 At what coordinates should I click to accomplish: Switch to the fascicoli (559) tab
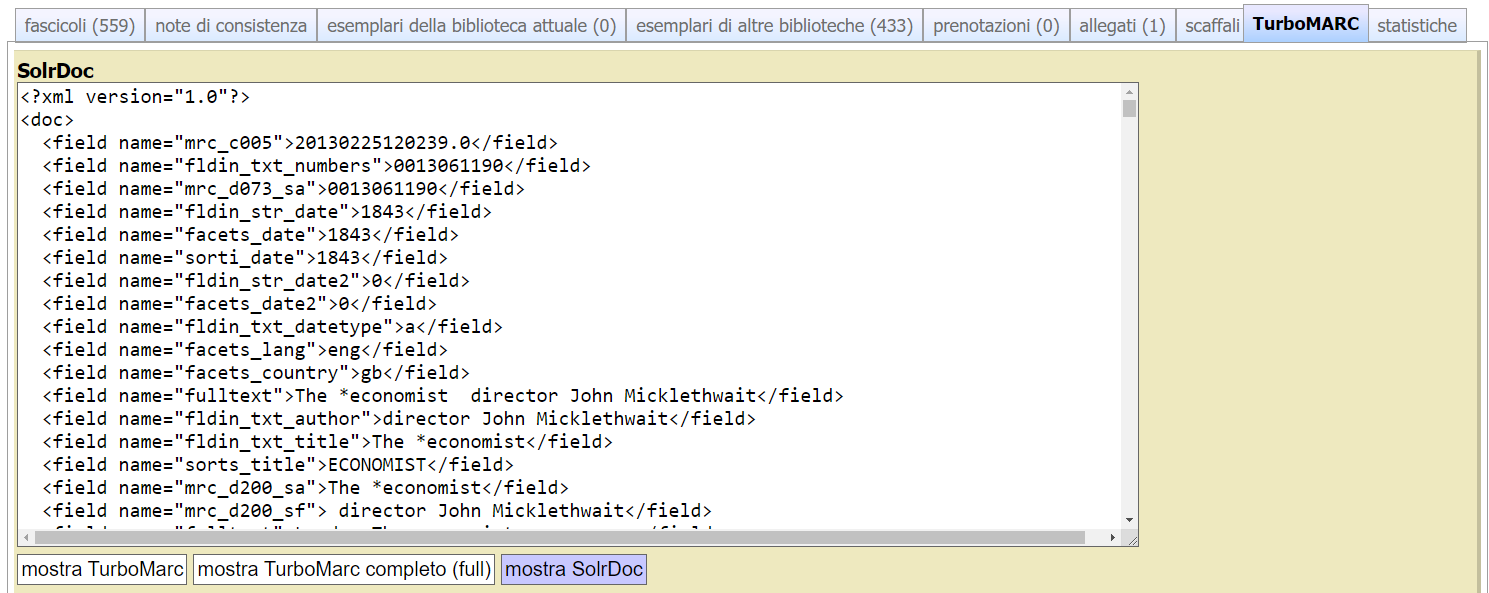[x=80, y=25]
